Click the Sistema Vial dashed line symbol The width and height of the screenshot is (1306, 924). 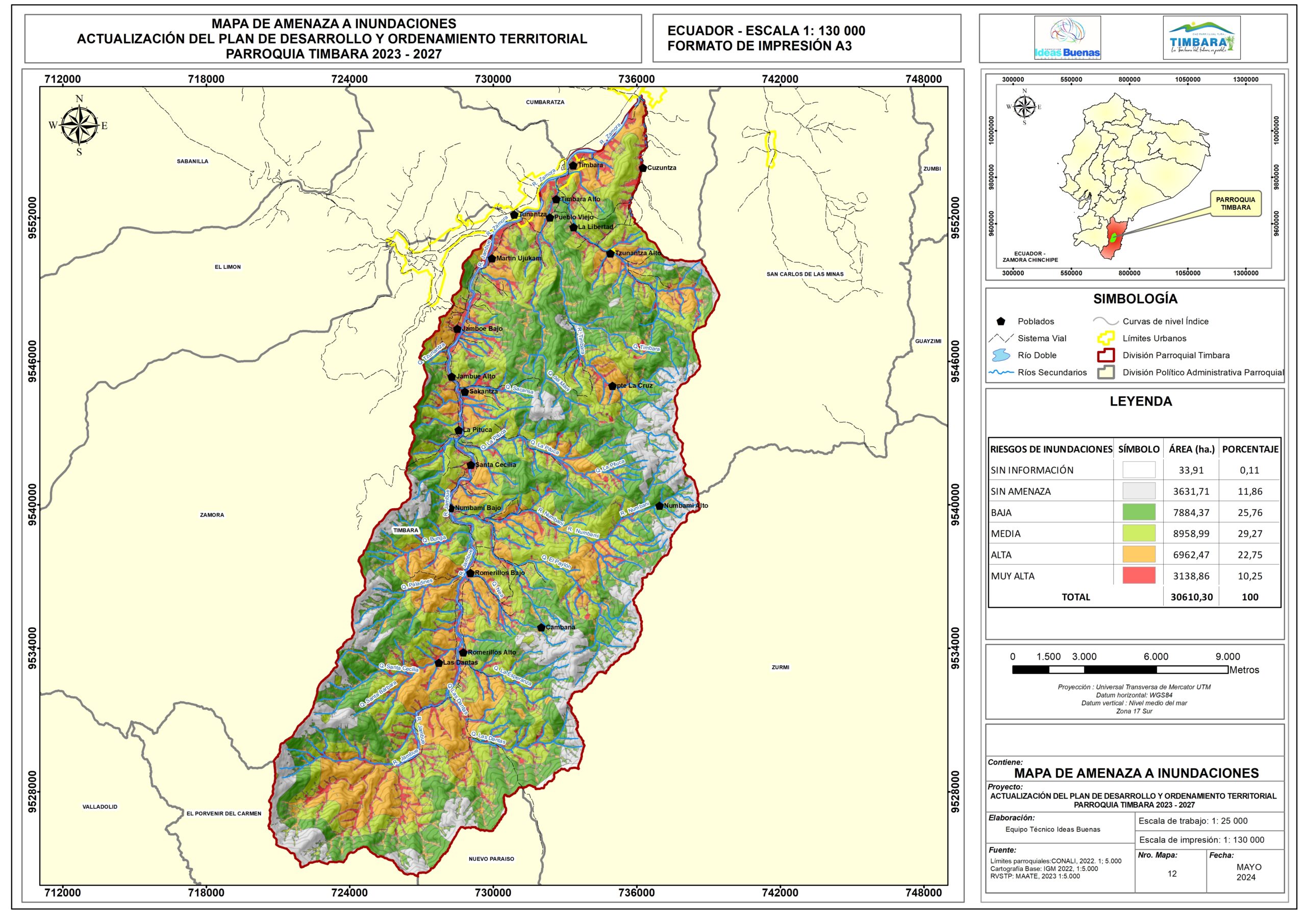[x=1001, y=338]
